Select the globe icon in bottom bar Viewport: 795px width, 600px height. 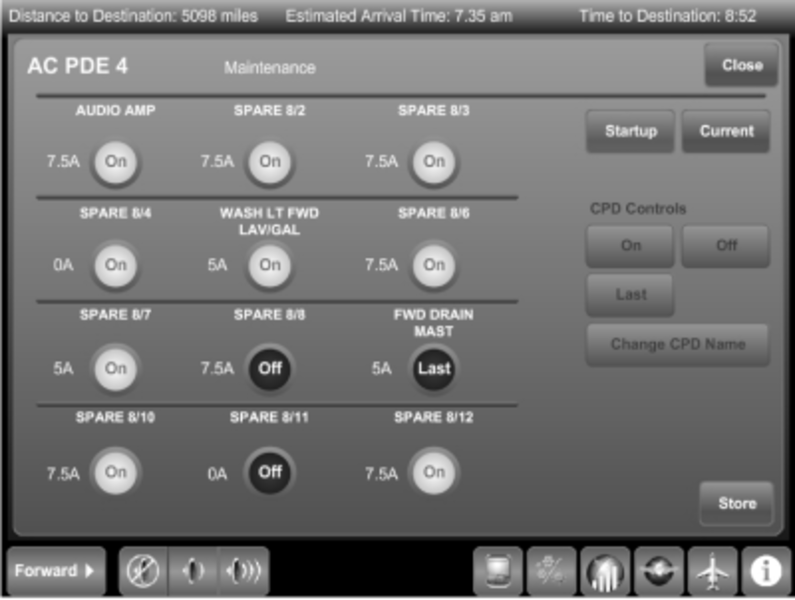click(x=658, y=572)
